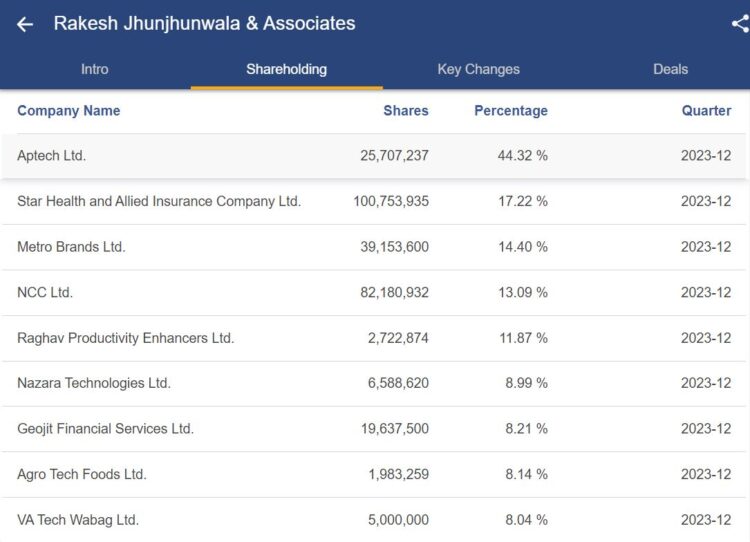Click the 2023-12 quarter for Metro Brands

706,247
